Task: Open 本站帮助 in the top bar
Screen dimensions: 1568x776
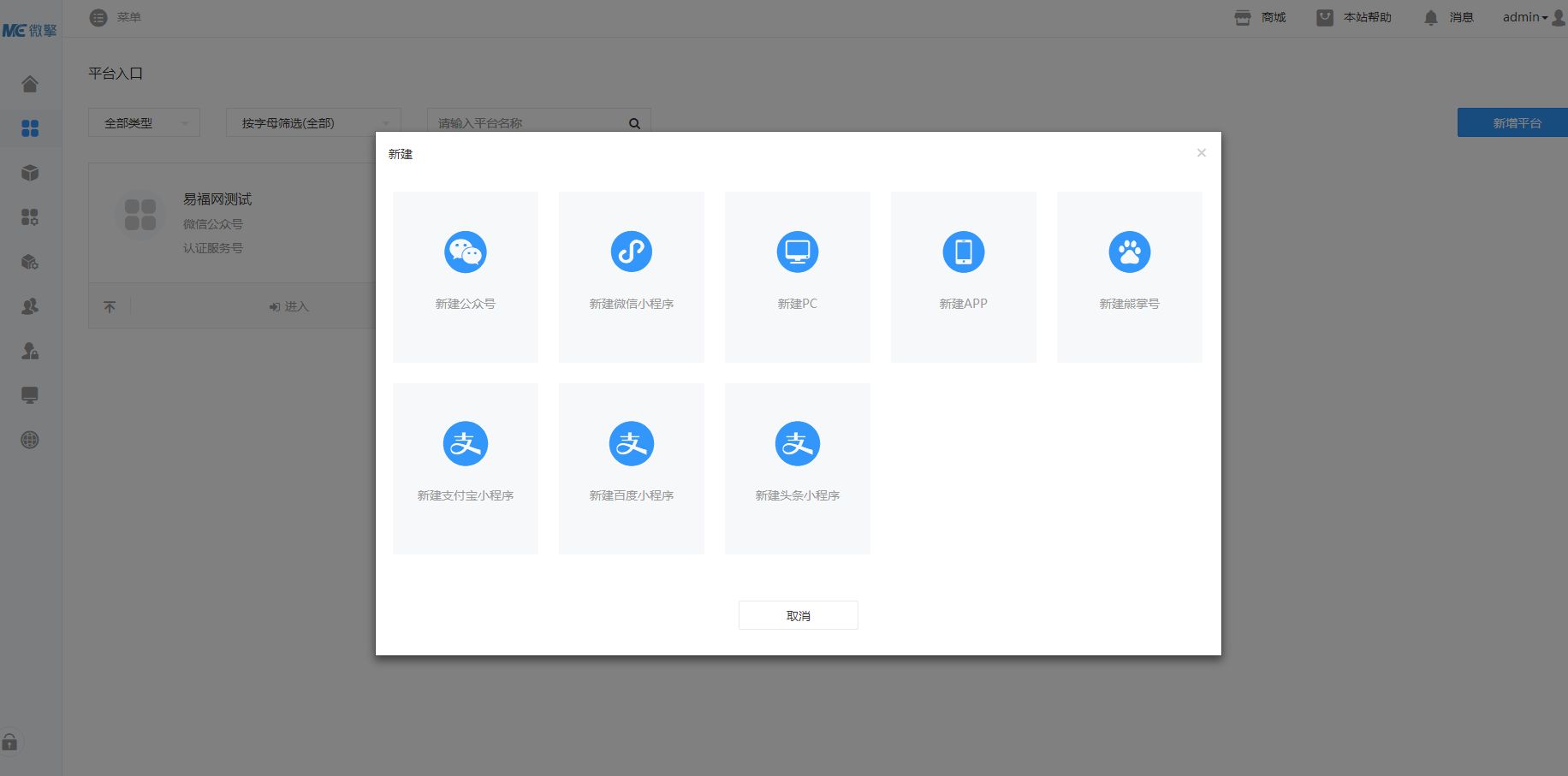Action: pyautogui.click(x=1354, y=17)
